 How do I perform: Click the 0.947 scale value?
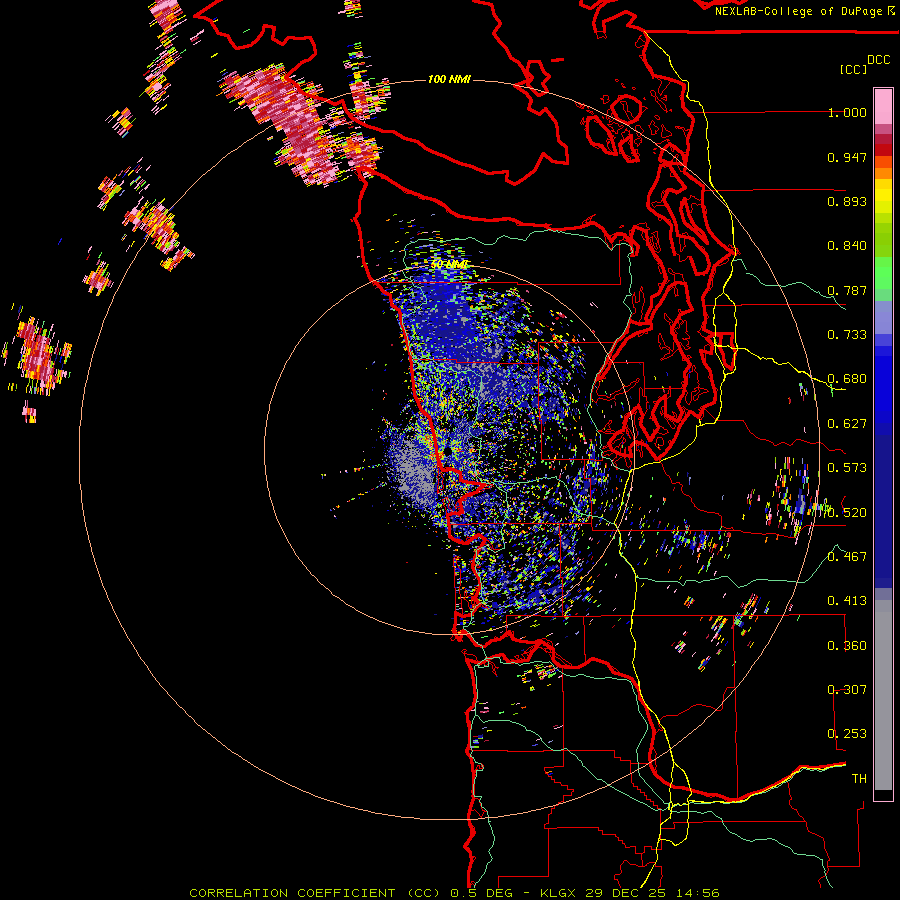click(x=847, y=157)
